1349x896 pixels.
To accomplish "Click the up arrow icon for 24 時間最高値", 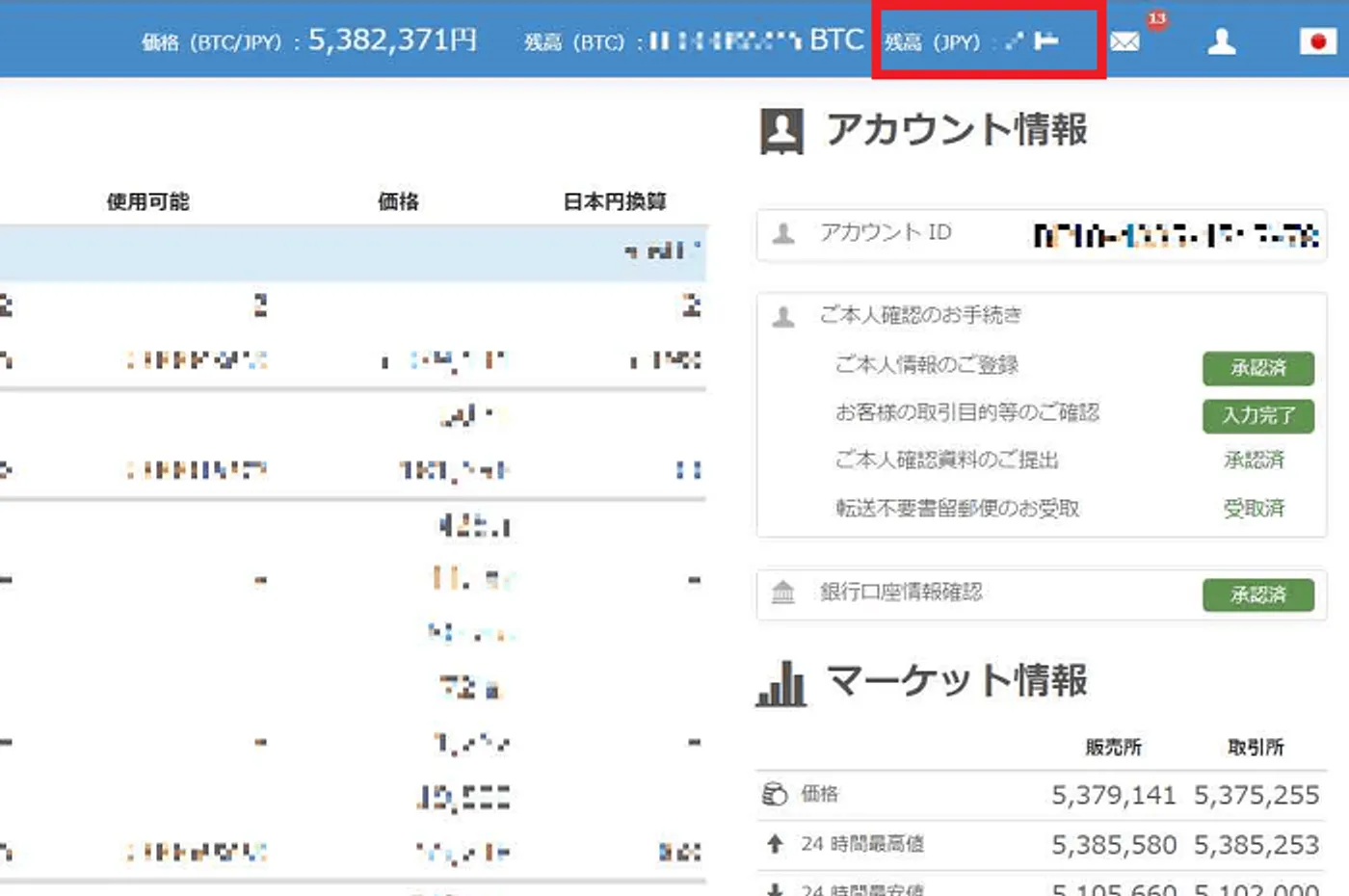I will pyautogui.click(x=775, y=845).
